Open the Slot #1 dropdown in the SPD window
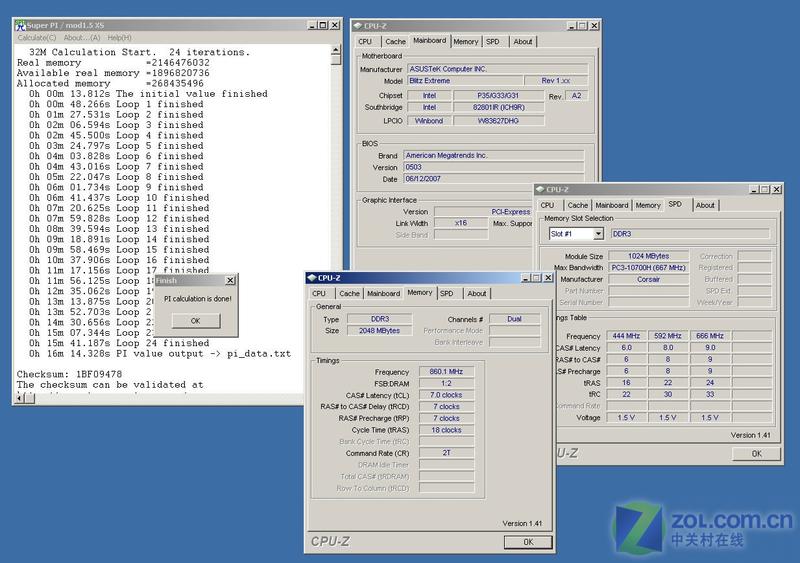The image size is (800, 563). point(598,234)
